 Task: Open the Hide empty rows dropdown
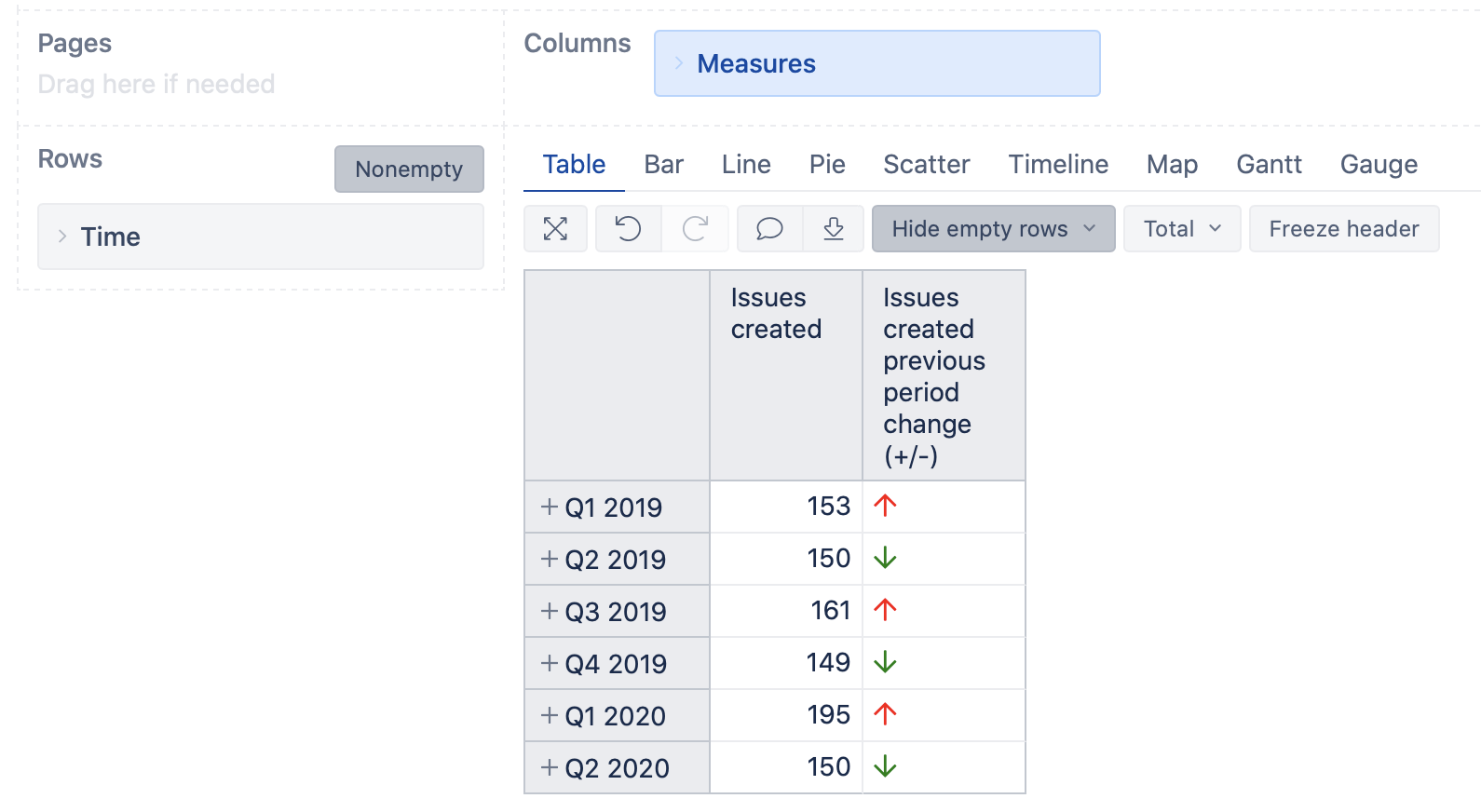tap(993, 229)
